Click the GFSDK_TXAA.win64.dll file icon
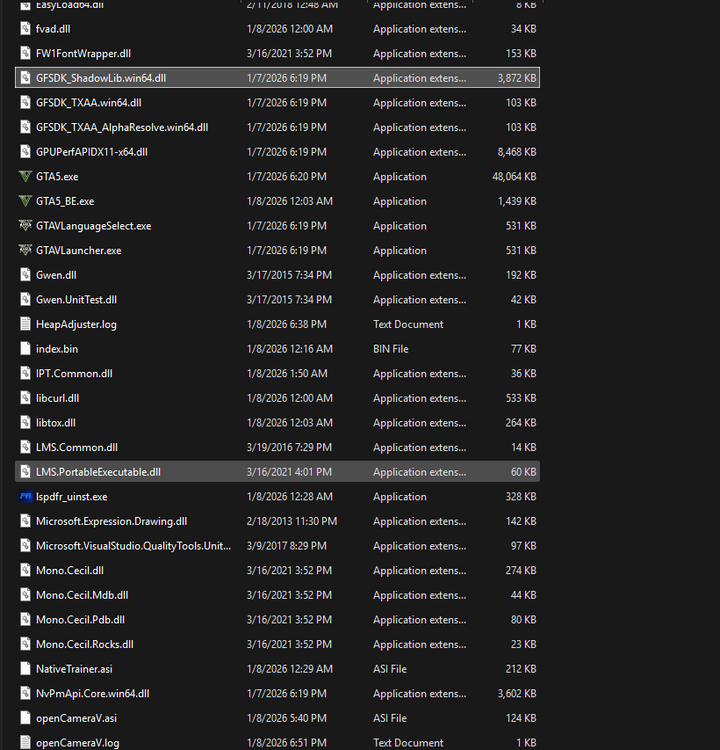The width and height of the screenshot is (720, 750). click(x=25, y=103)
